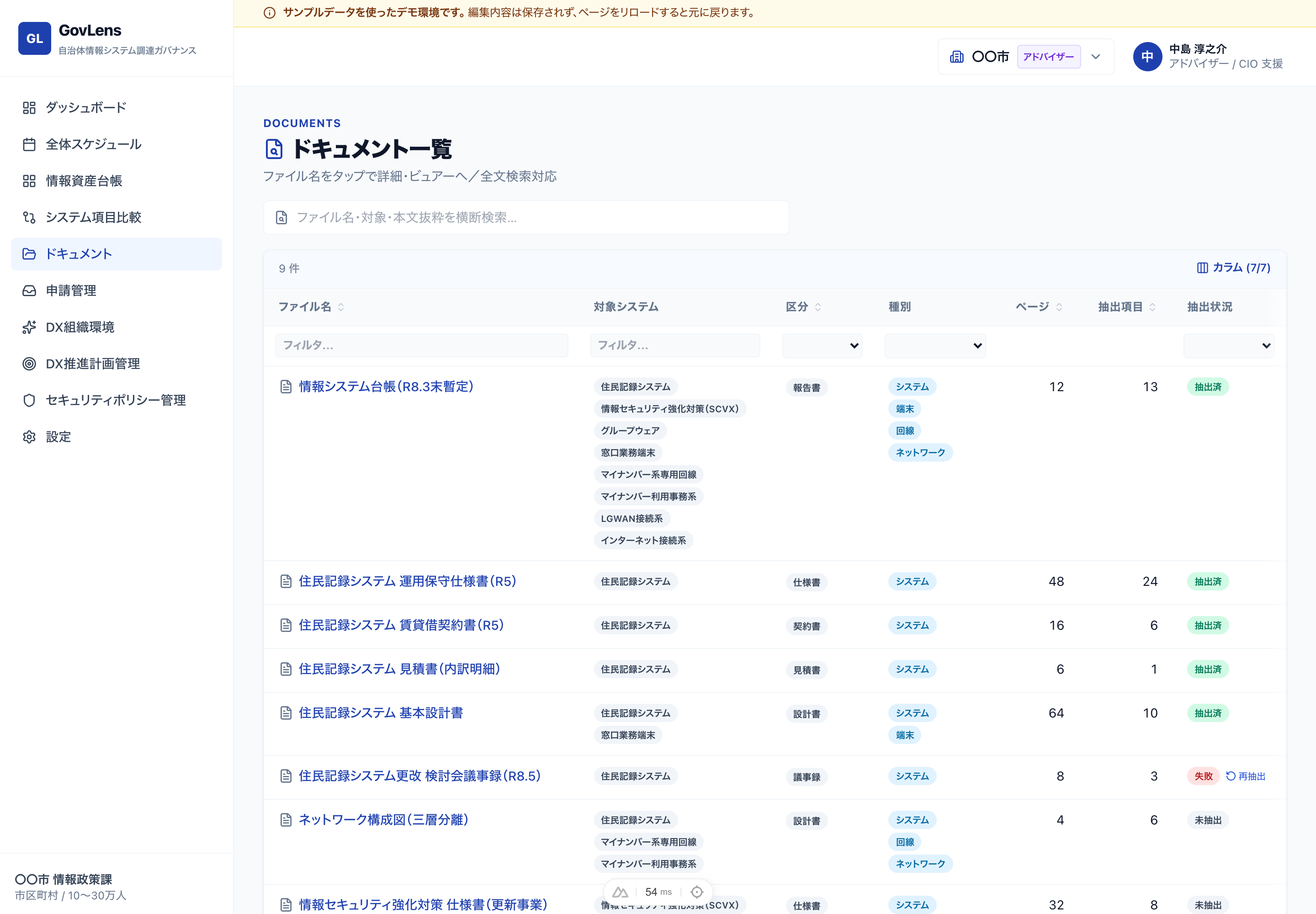Open 情報セキュリティ強化対策 仕様書(更新事業)

pyautogui.click(x=423, y=905)
